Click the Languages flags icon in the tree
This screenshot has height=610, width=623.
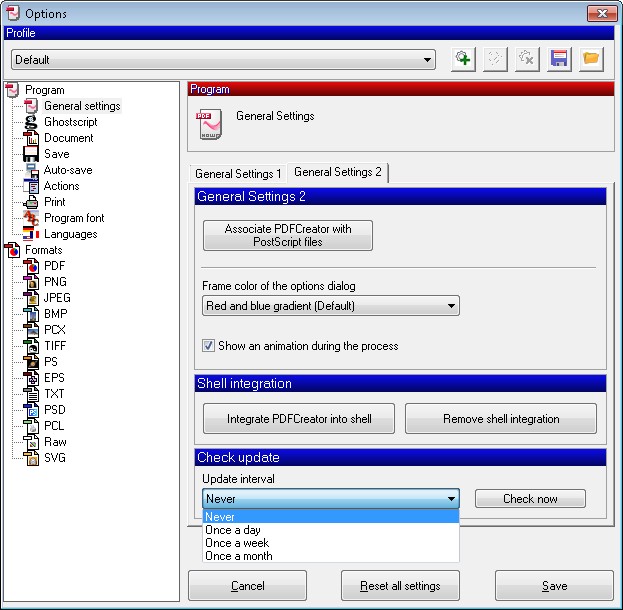pyautogui.click(x=31, y=234)
